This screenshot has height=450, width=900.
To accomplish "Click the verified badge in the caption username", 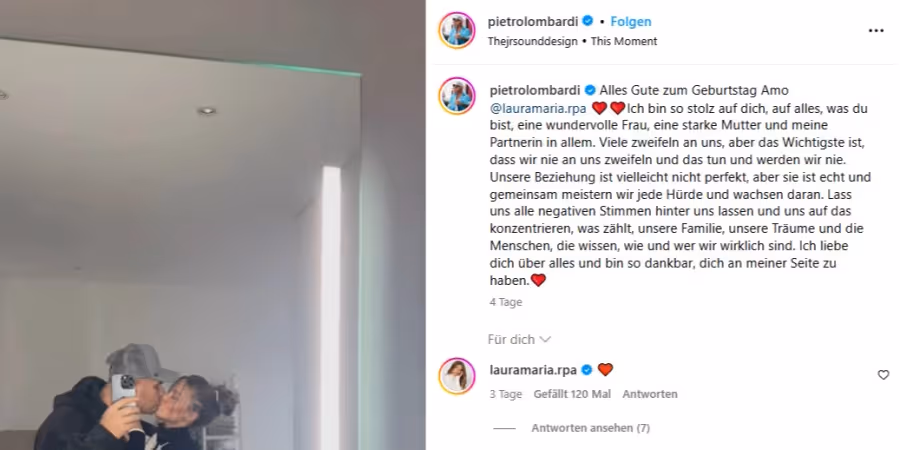I will pyautogui.click(x=590, y=90).
